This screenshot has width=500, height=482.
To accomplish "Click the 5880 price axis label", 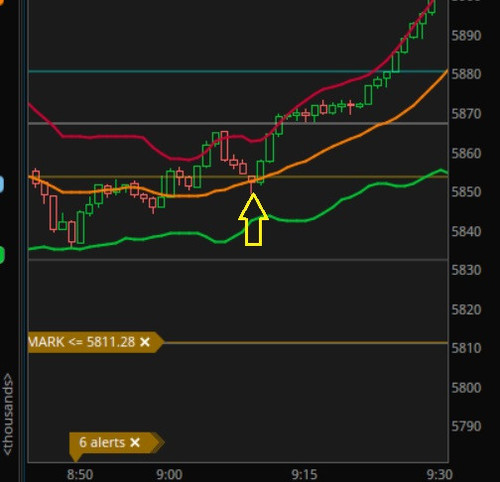I will (x=466, y=74).
